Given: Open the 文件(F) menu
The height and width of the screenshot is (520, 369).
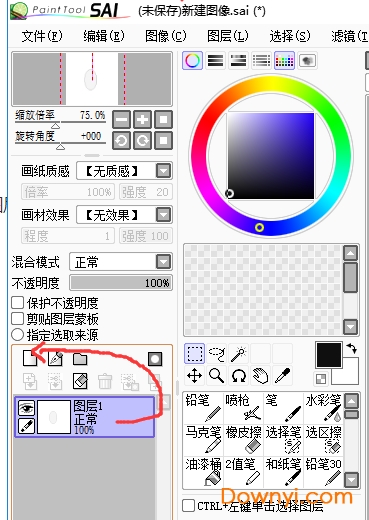Looking at the screenshot, I should coord(42,36).
